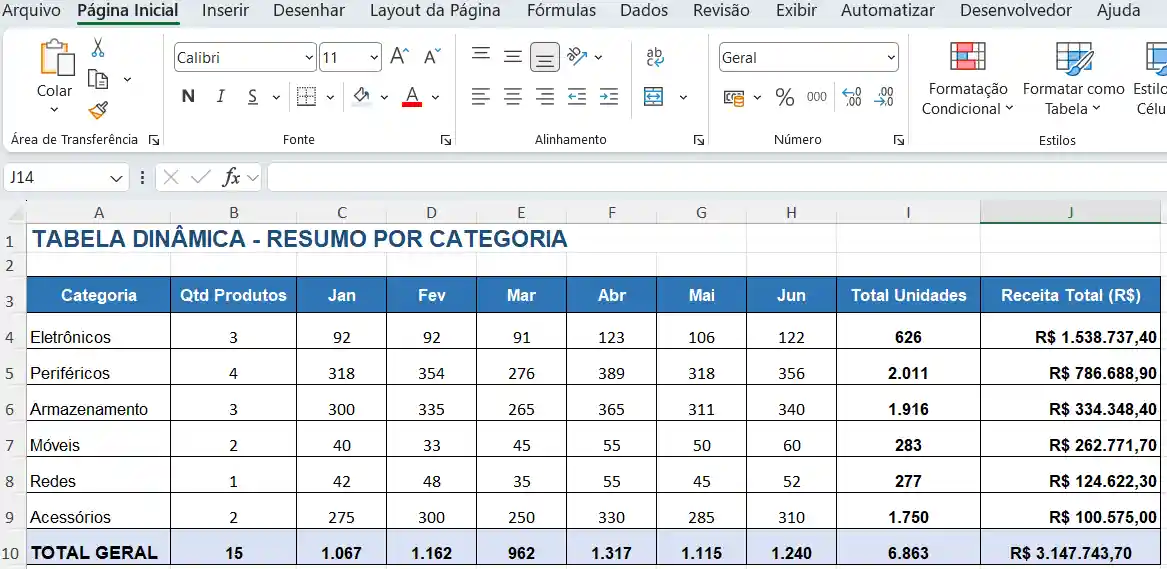Image resolution: width=1167 pixels, height=569 pixels.
Task: Apply thousands separator 000 style
Action: pyautogui.click(x=816, y=97)
